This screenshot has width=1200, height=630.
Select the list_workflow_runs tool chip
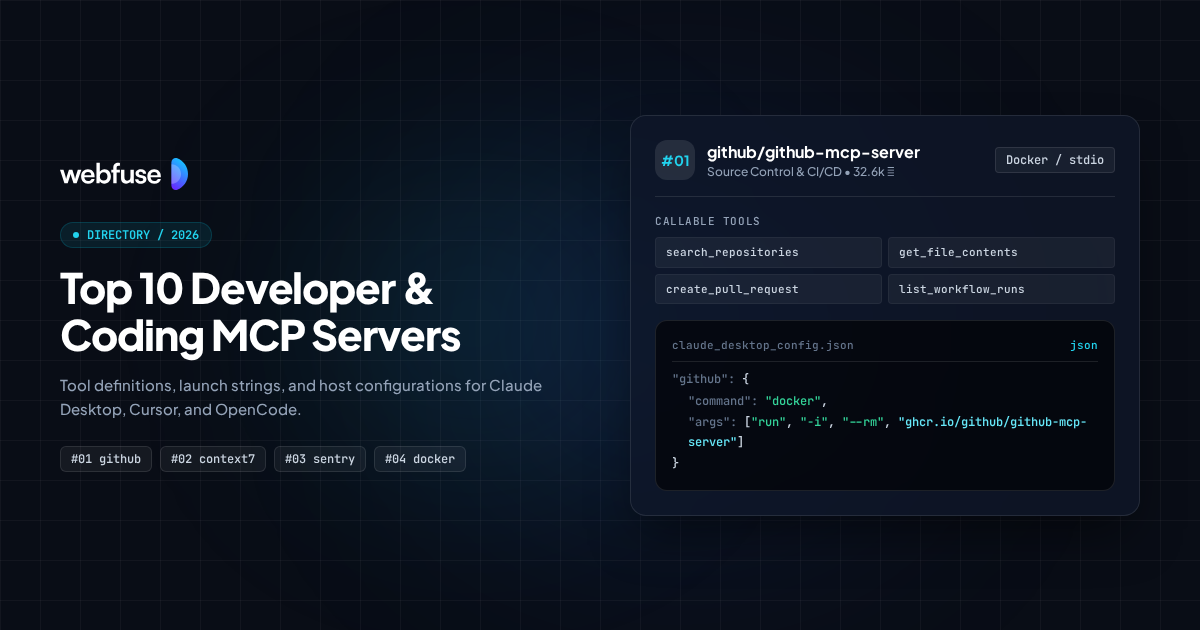1001,289
